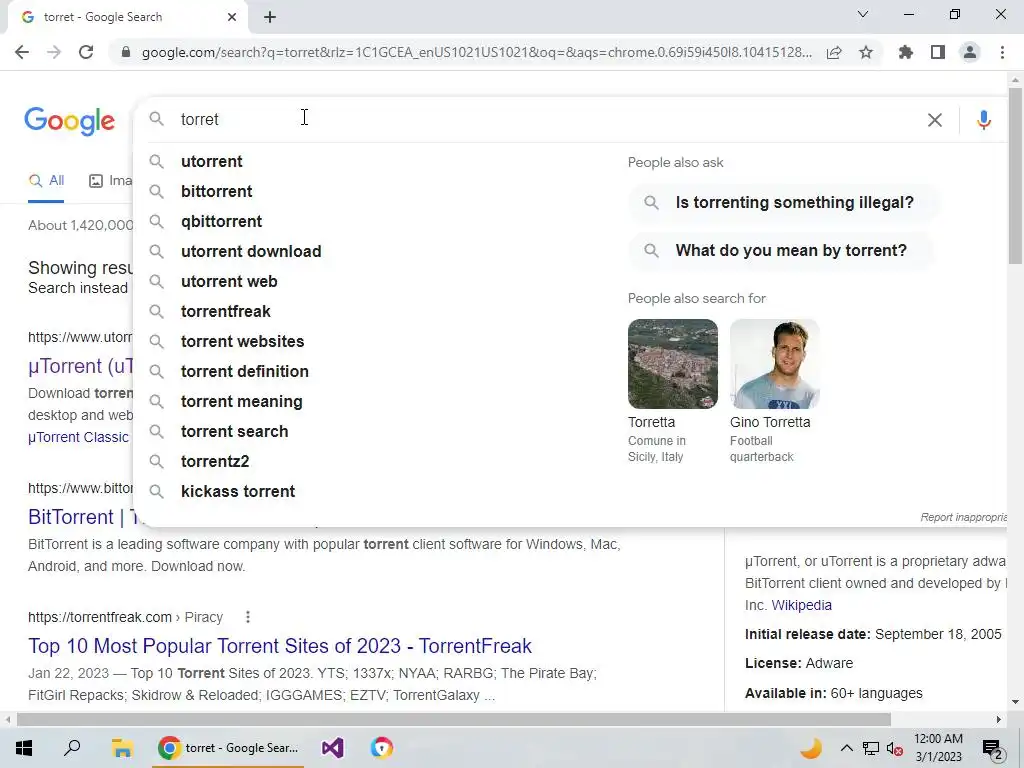
Task: Share this page using the share icon
Action: tap(834, 52)
